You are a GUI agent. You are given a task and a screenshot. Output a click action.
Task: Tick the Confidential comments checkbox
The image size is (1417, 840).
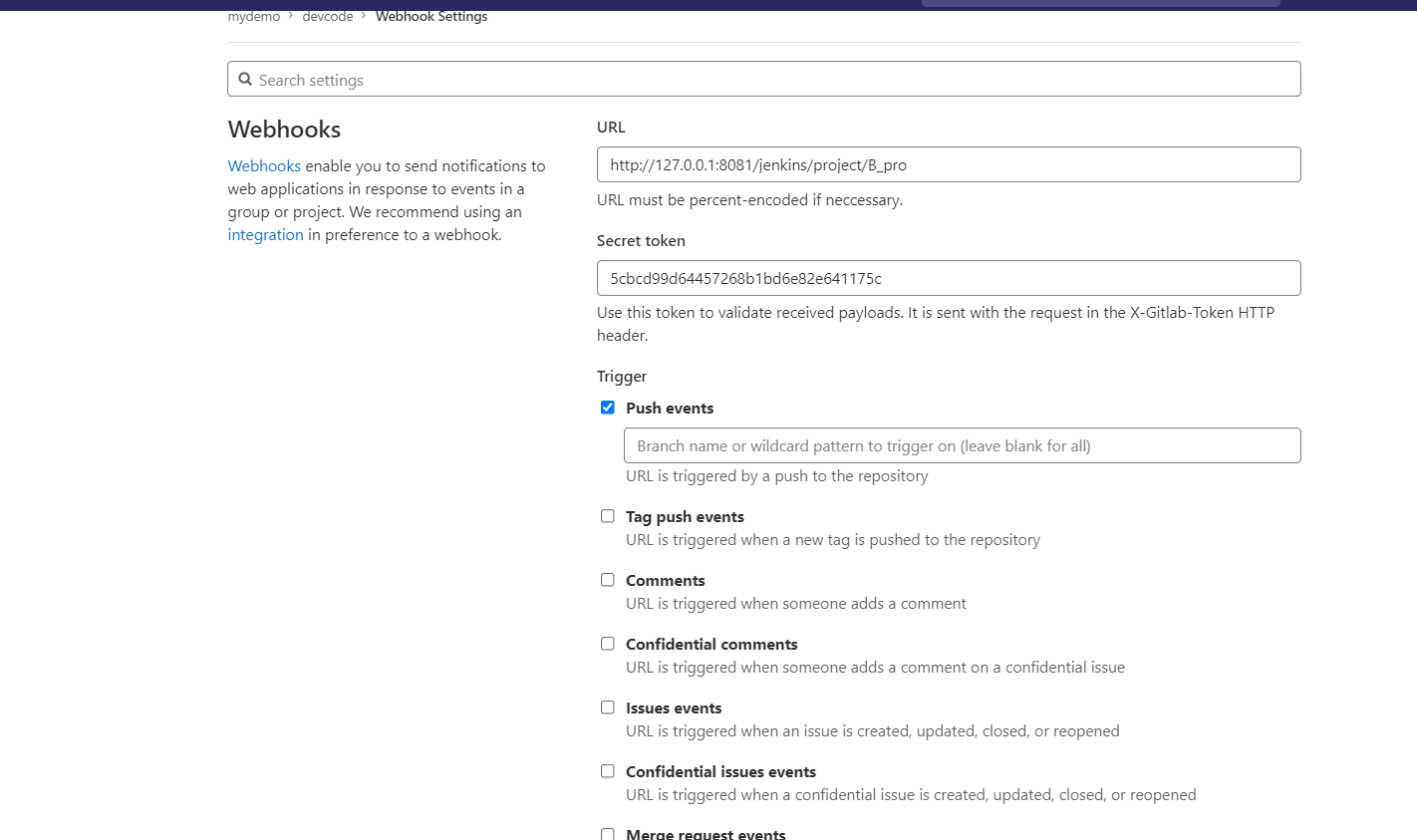pos(608,643)
